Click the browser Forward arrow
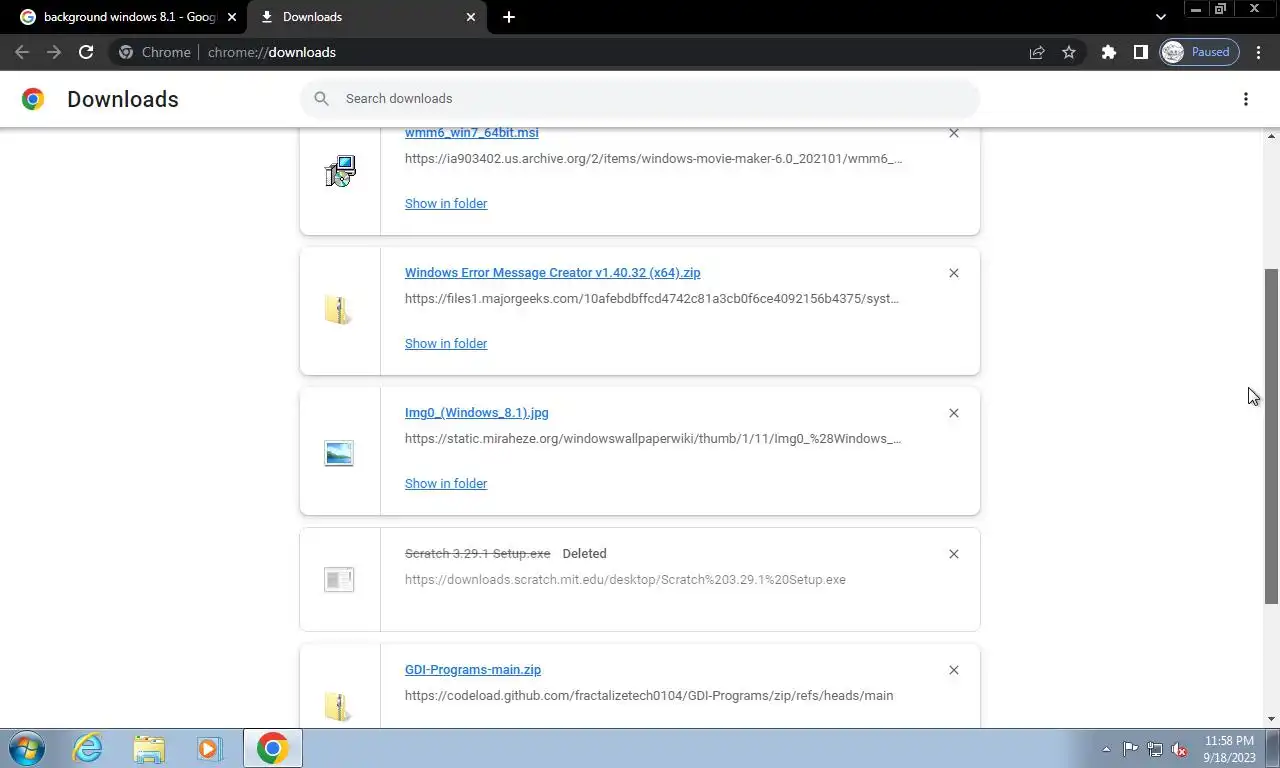Image resolution: width=1280 pixels, height=768 pixels. click(54, 52)
